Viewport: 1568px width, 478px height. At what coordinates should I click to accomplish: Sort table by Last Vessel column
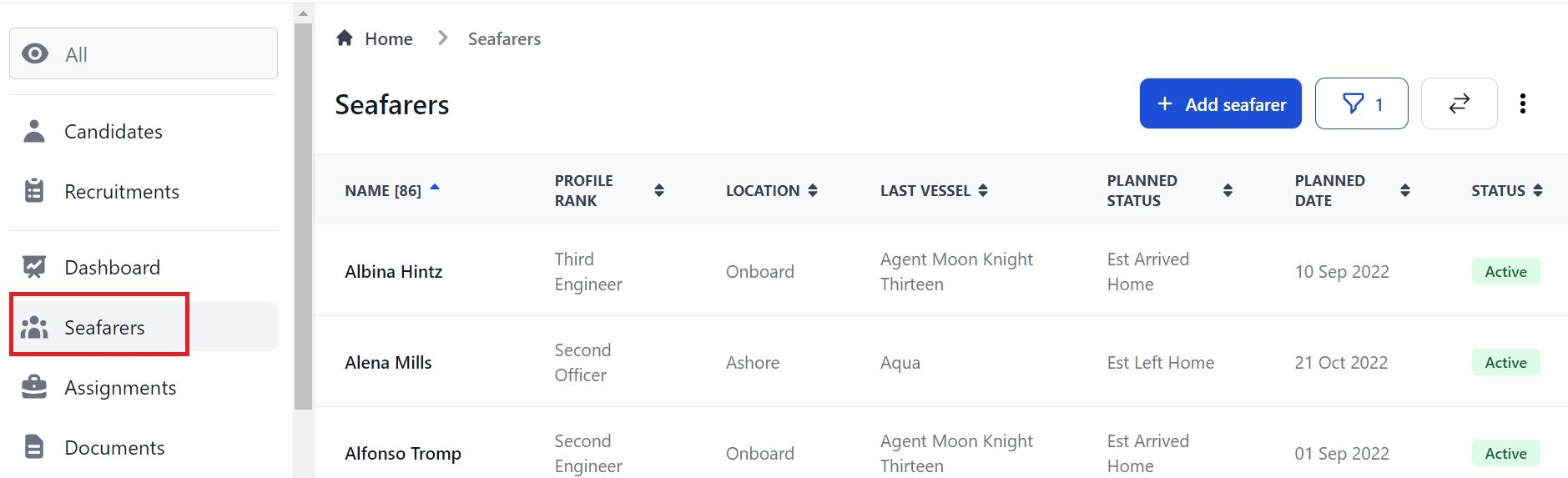[x=983, y=190]
